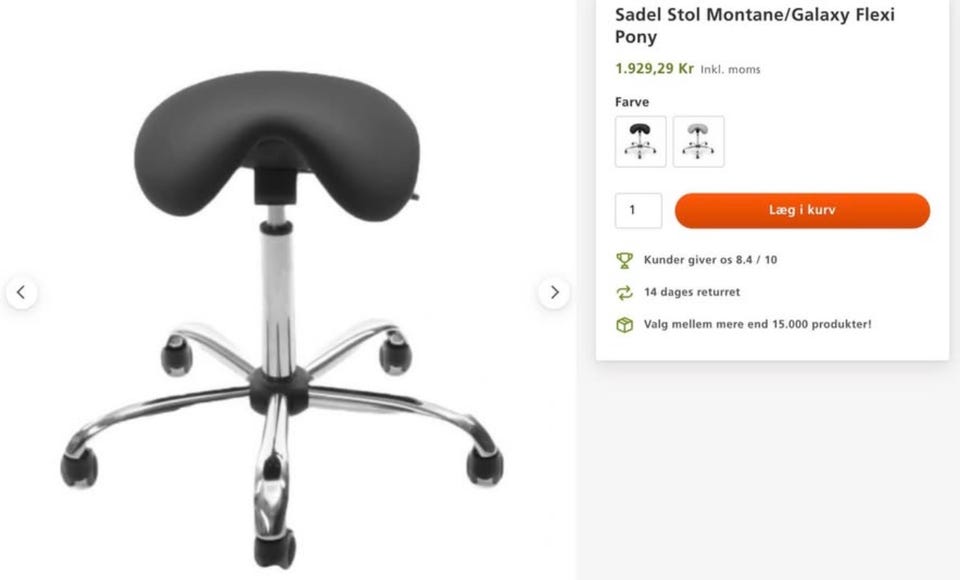The height and width of the screenshot is (580, 960).
Task: Click the Farve label
Action: pyautogui.click(x=632, y=102)
